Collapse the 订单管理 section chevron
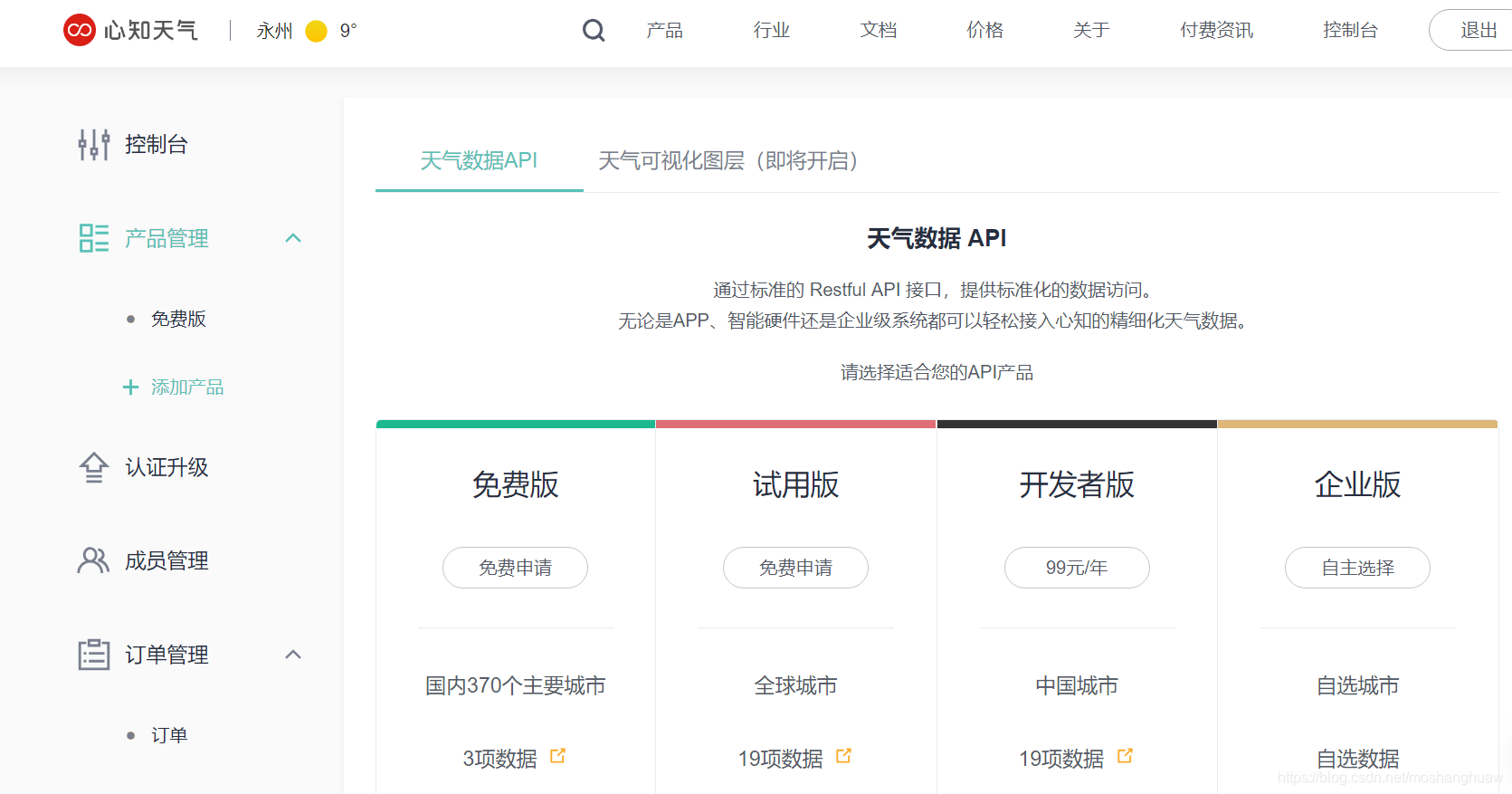 (293, 655)
